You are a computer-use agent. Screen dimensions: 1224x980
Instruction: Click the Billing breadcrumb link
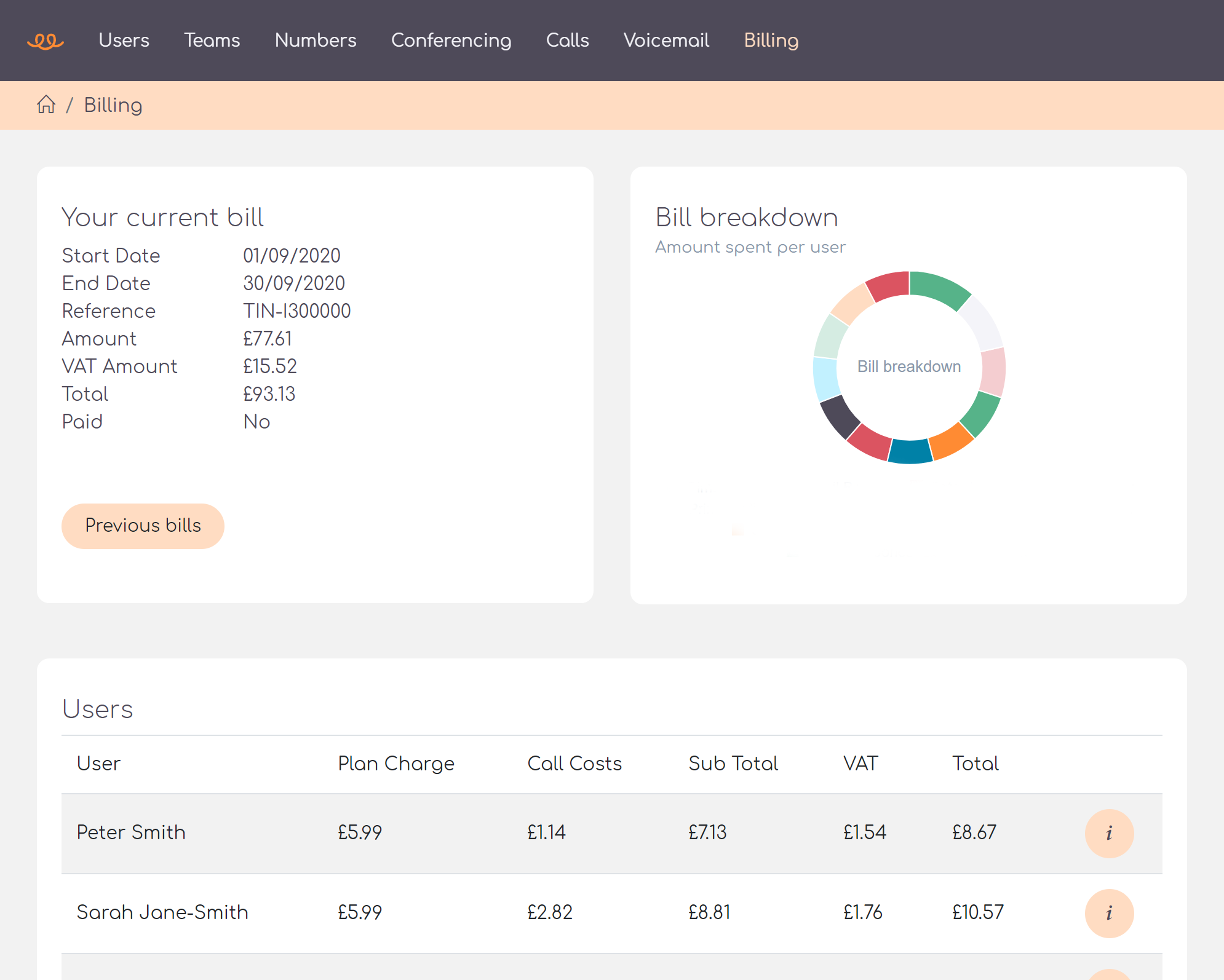click(x=113, y=105)
